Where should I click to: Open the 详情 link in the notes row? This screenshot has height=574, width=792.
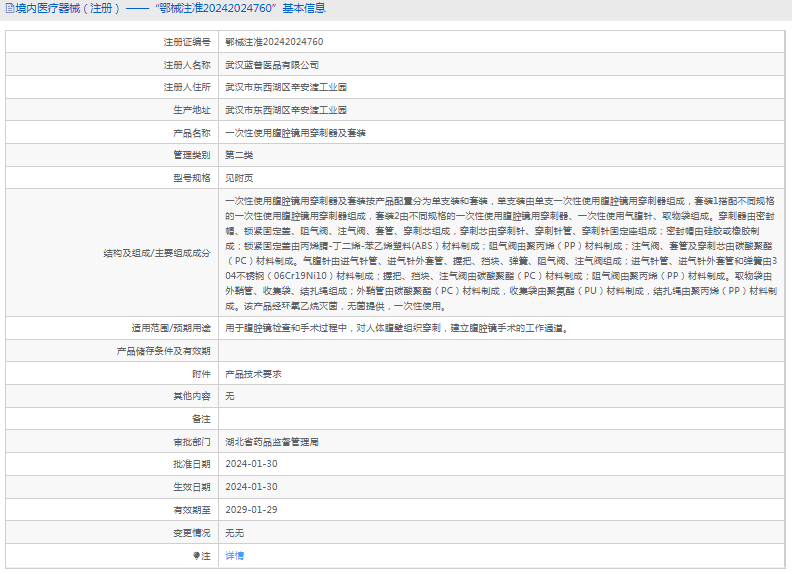(234, 556)
